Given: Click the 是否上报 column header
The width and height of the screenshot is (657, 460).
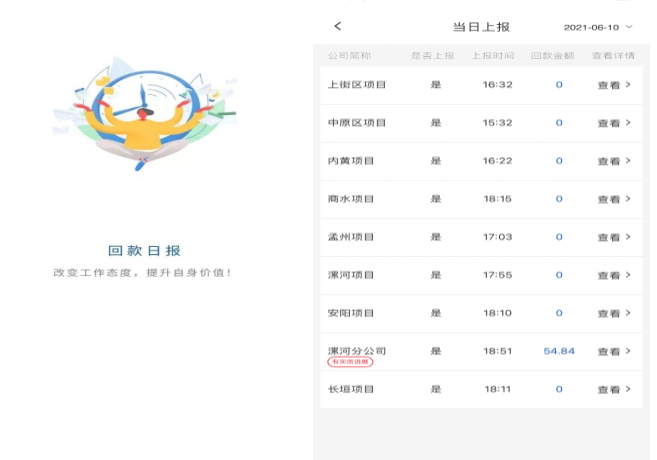Looking at the screenshot, I should tap(432, 55).
